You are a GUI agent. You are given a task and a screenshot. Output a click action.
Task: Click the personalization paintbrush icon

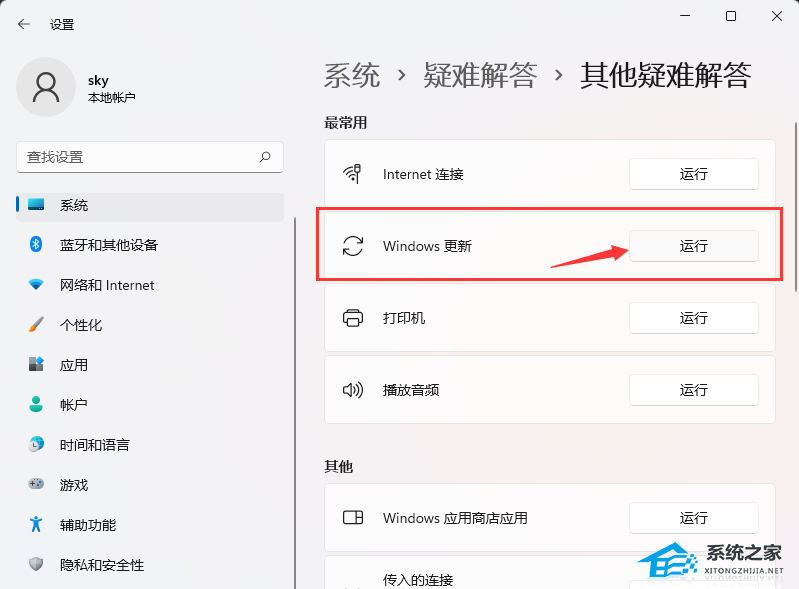click(x=36, y=324)
